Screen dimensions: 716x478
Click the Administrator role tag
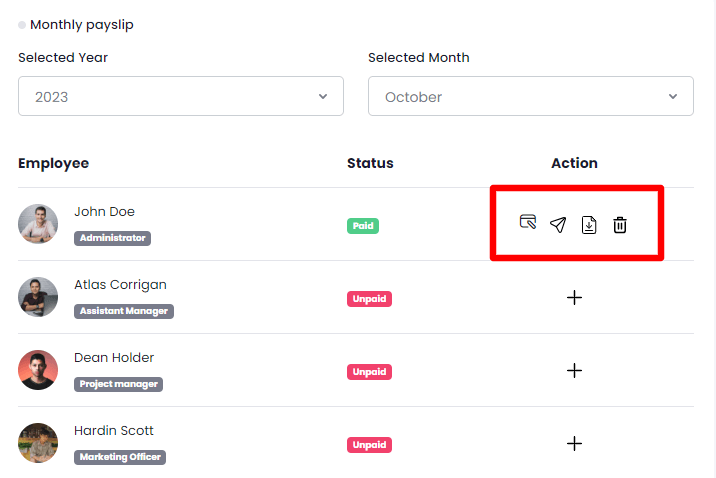(112, 238)
